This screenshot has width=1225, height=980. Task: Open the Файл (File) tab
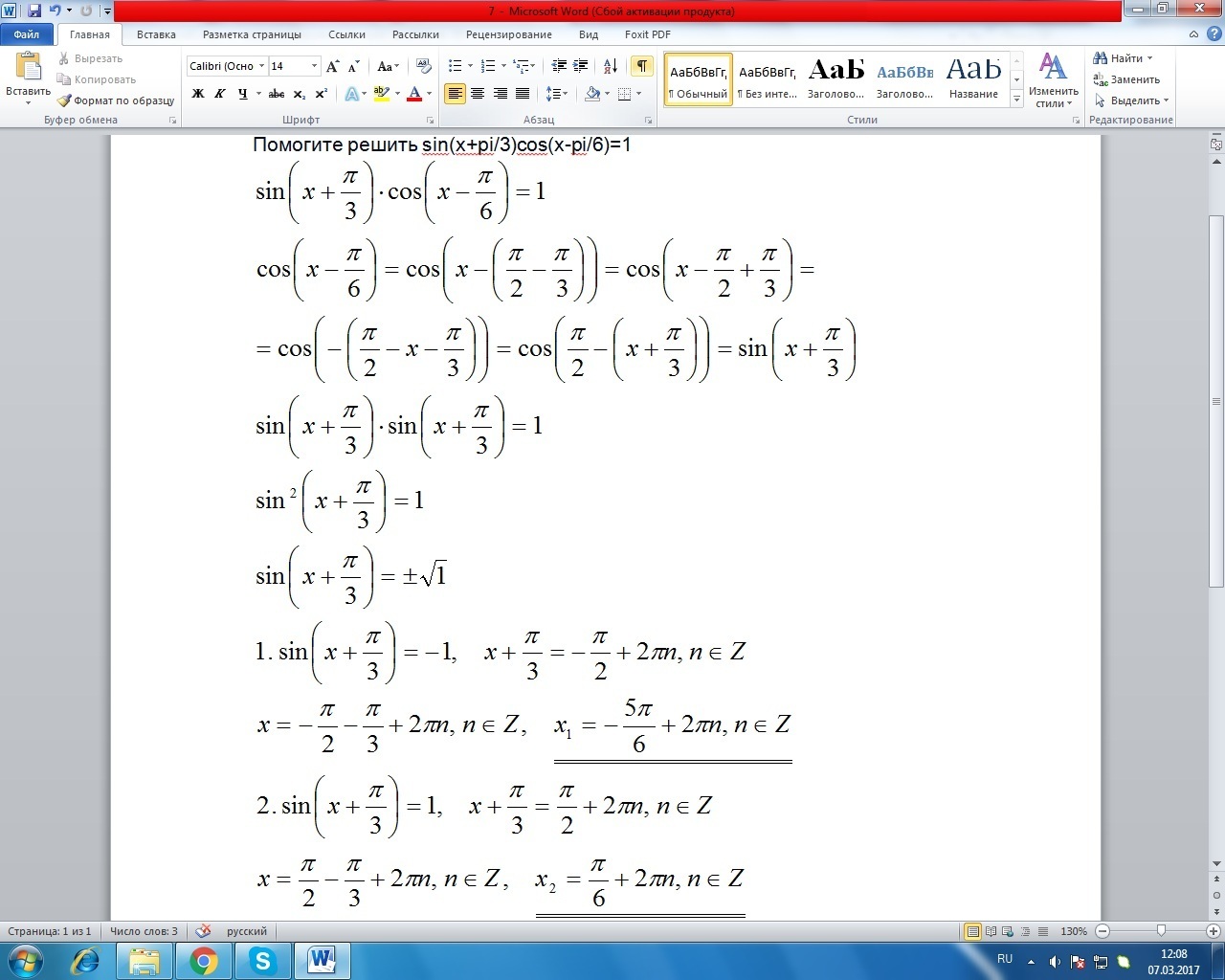pos(27,34)
